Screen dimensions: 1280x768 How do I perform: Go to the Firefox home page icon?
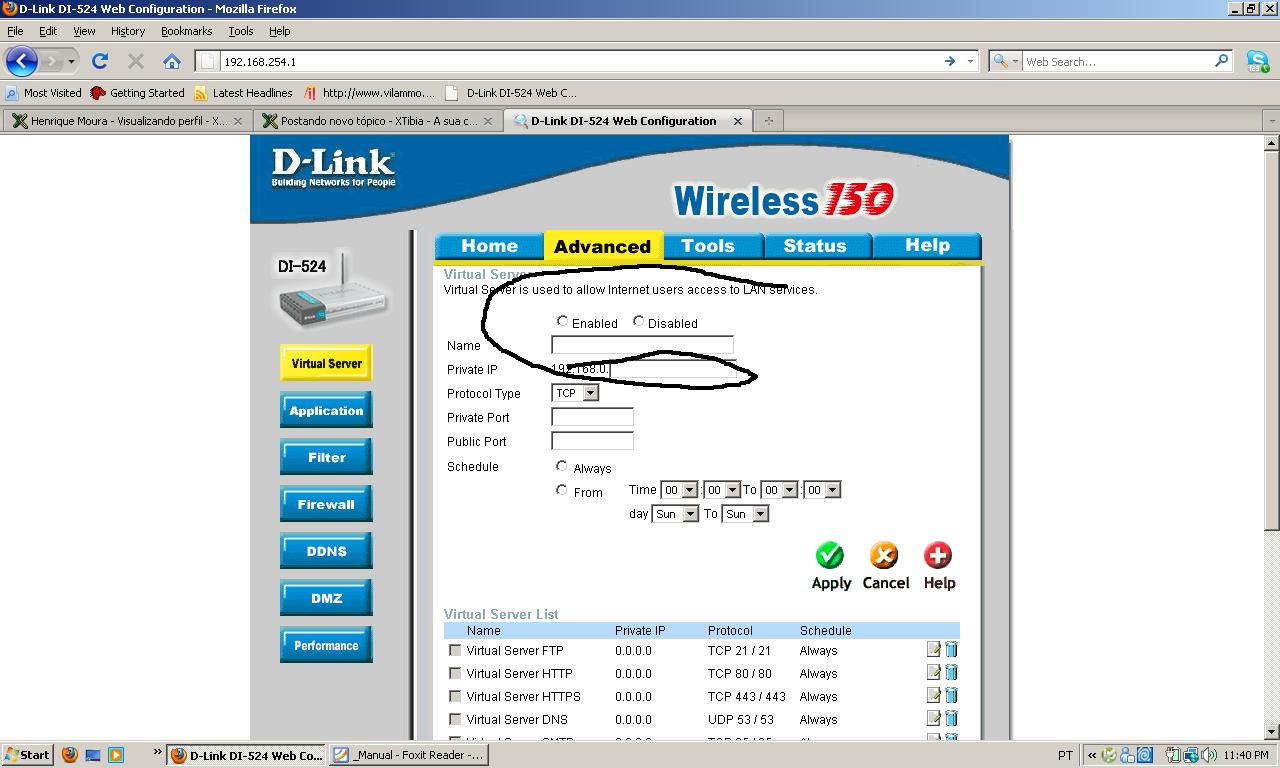click(x=172, y=61)
